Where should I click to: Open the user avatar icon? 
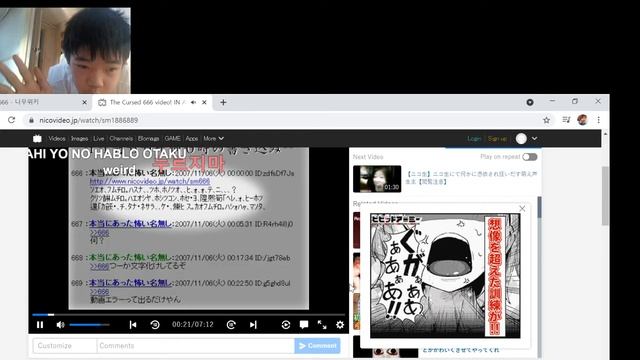[x=521, y=138]
